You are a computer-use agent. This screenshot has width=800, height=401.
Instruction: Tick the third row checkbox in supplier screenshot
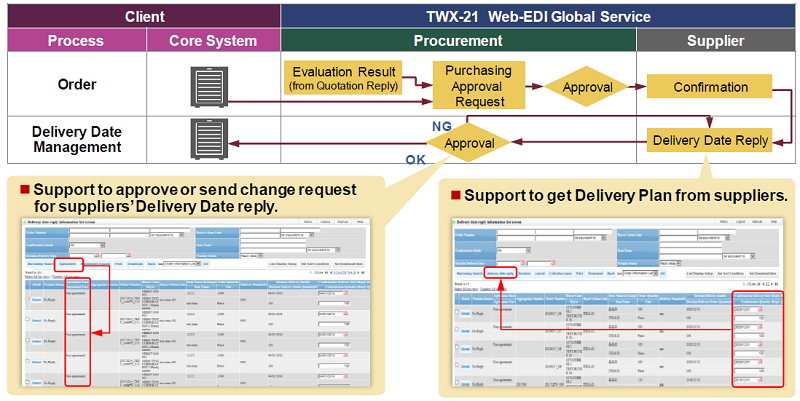tap(457, 347)
